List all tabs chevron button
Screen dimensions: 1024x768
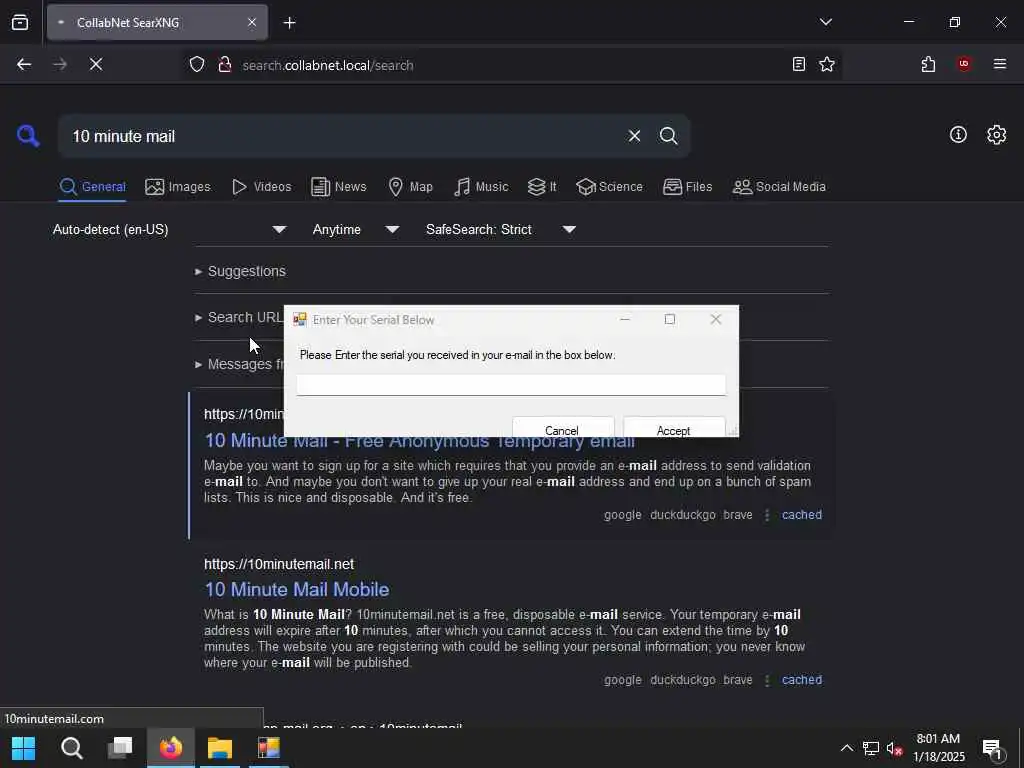pyautogui.click(x=825, y=22)
